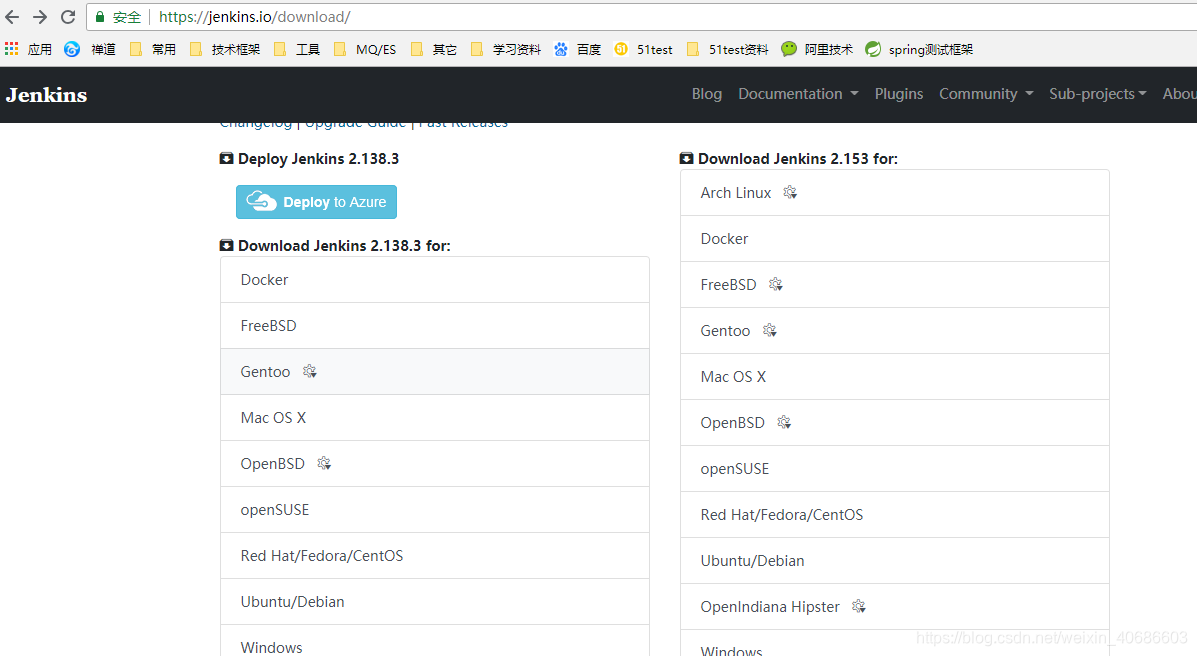The image size is (1197, 656).
Task: Download Arch Linux package for 2.153
Action: pos(895,192)
